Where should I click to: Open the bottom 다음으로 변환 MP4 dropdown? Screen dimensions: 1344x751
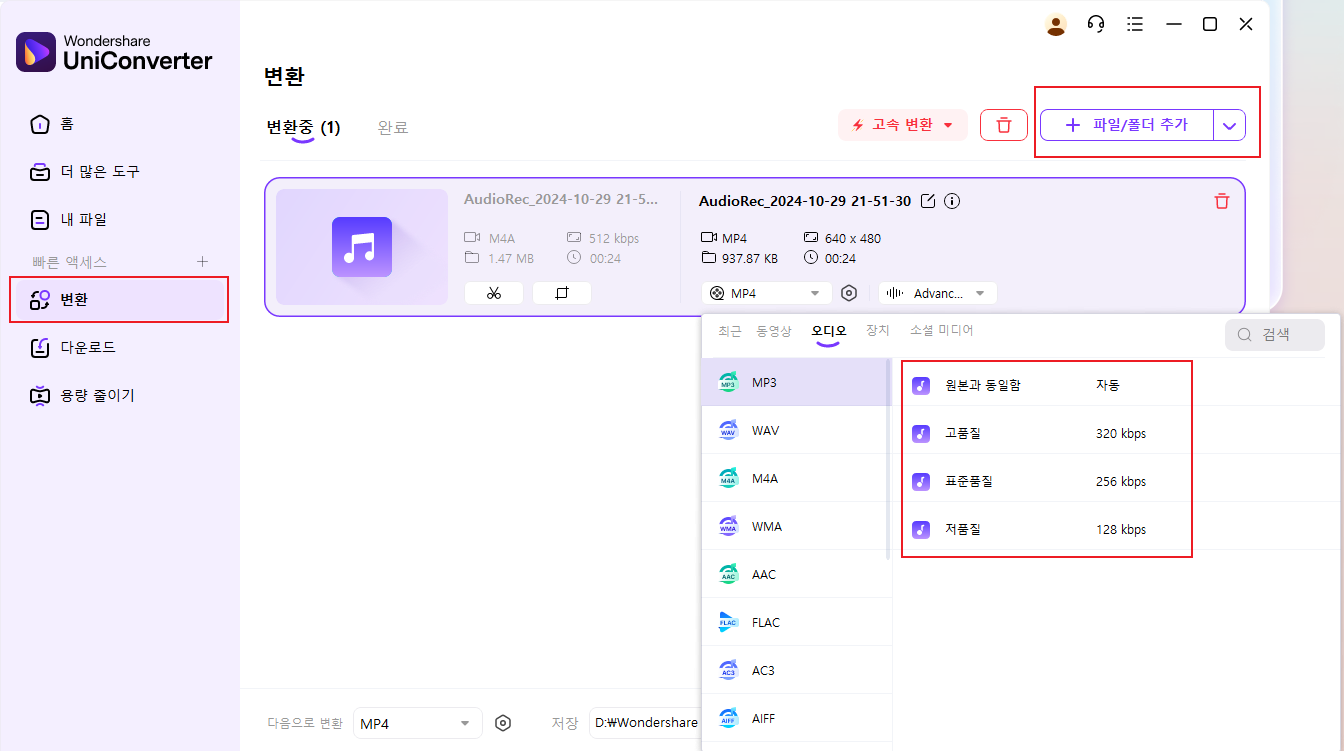[417, 723]
